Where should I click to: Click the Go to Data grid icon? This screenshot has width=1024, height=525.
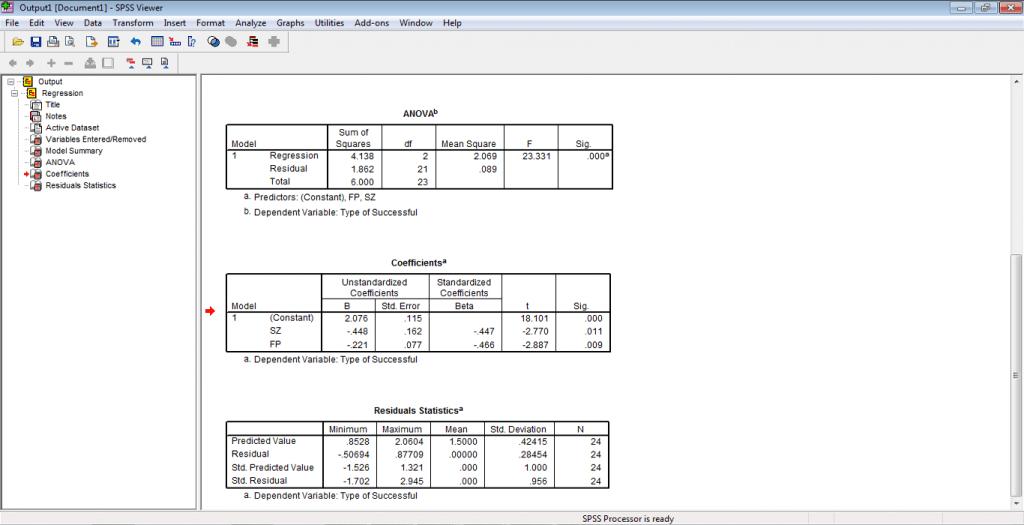click(x=157, y=42)
